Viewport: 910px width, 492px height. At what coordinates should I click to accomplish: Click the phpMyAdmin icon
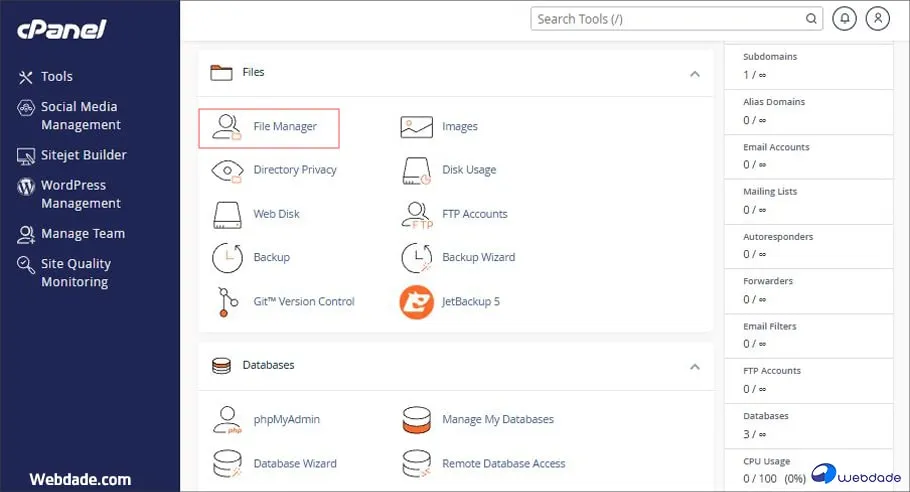[x=228, y=420]
